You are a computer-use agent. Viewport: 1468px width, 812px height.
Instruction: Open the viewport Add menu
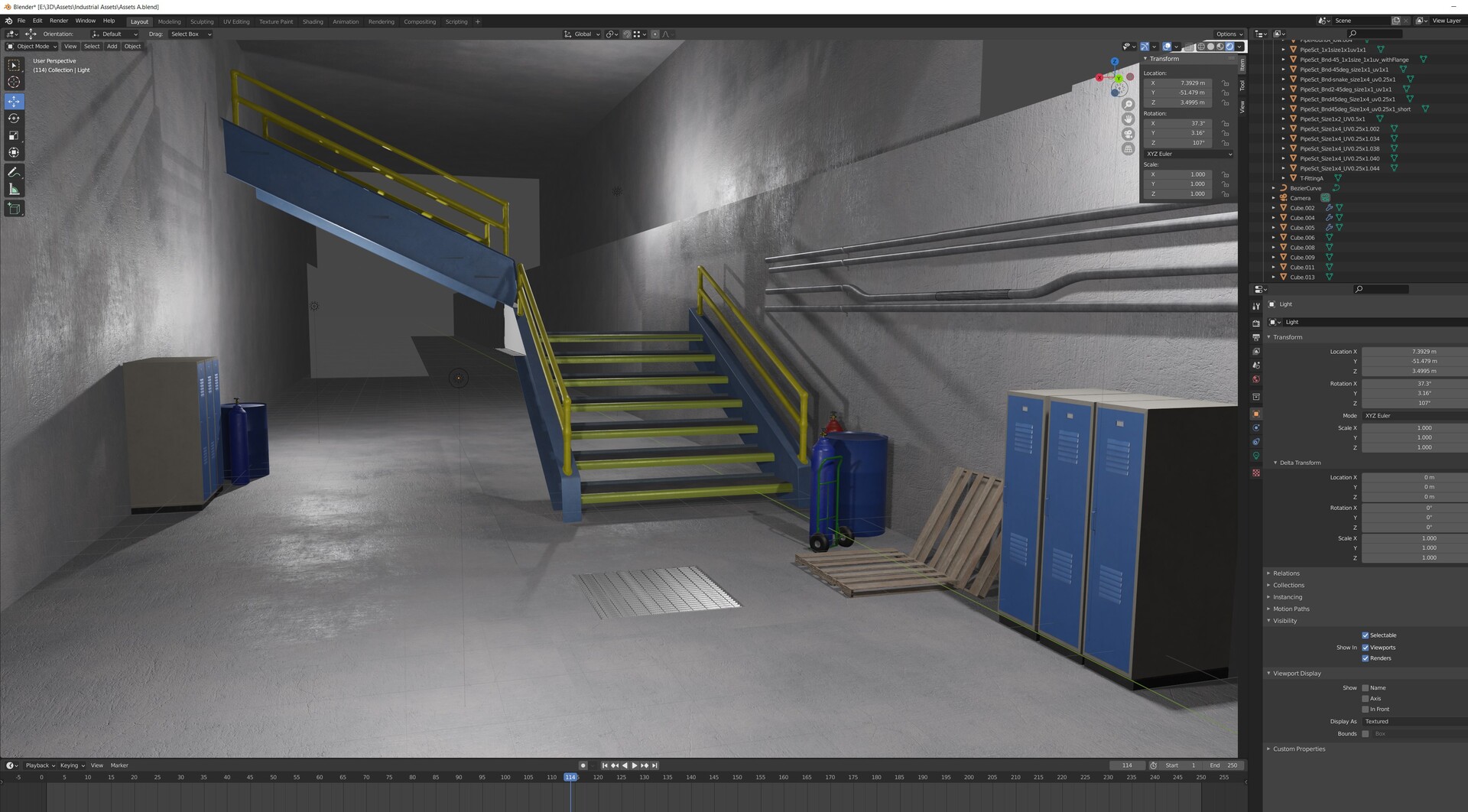(112, 47)
